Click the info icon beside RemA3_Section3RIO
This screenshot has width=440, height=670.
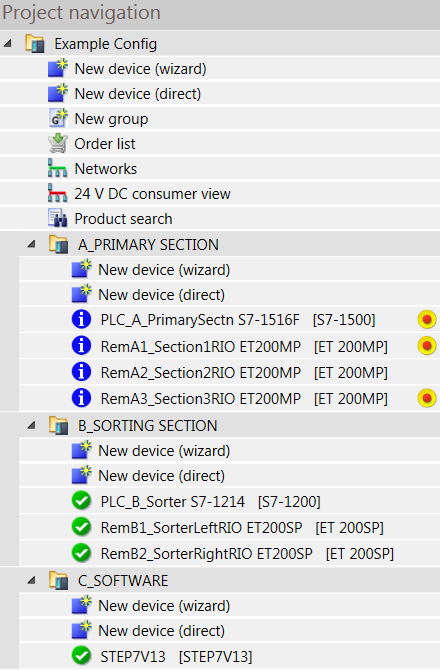[x=81, y=398]
